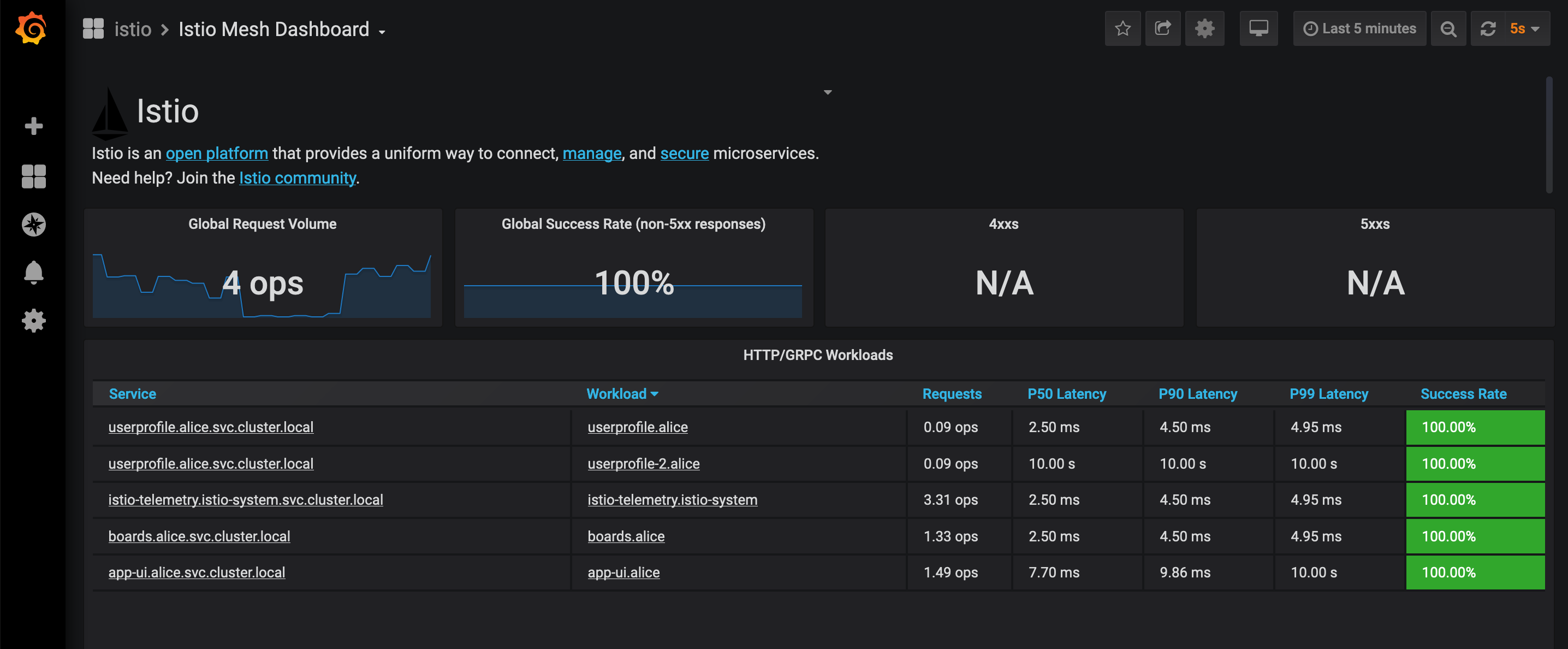Sort table by P50 Latency column

pos(1066,394)
